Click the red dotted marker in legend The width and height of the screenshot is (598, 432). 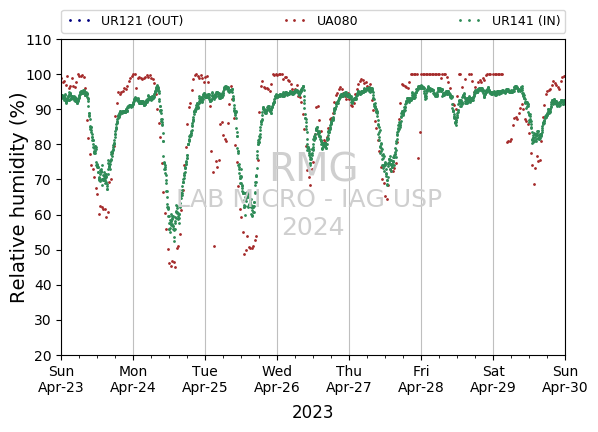[295, 21]
